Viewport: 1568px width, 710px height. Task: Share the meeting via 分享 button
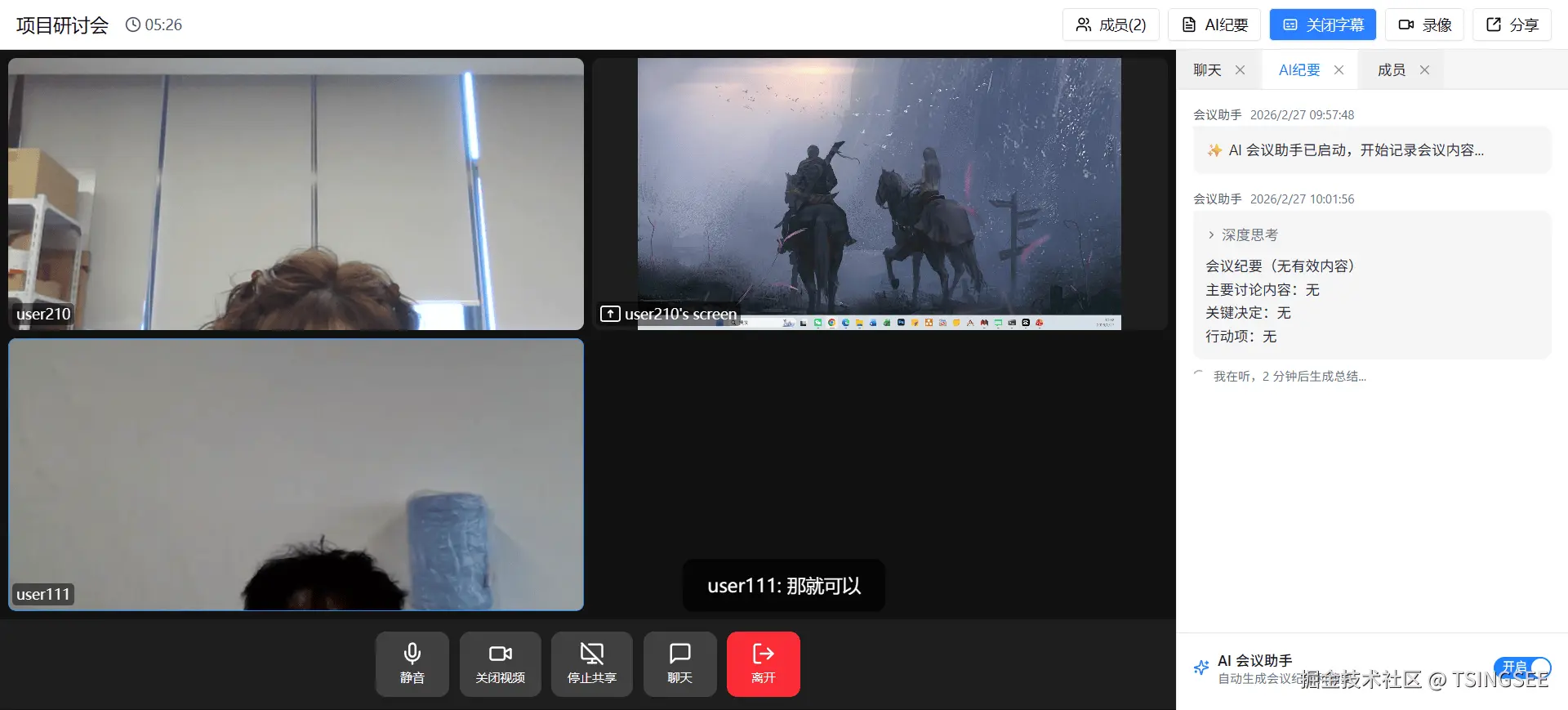[1512, 25]
